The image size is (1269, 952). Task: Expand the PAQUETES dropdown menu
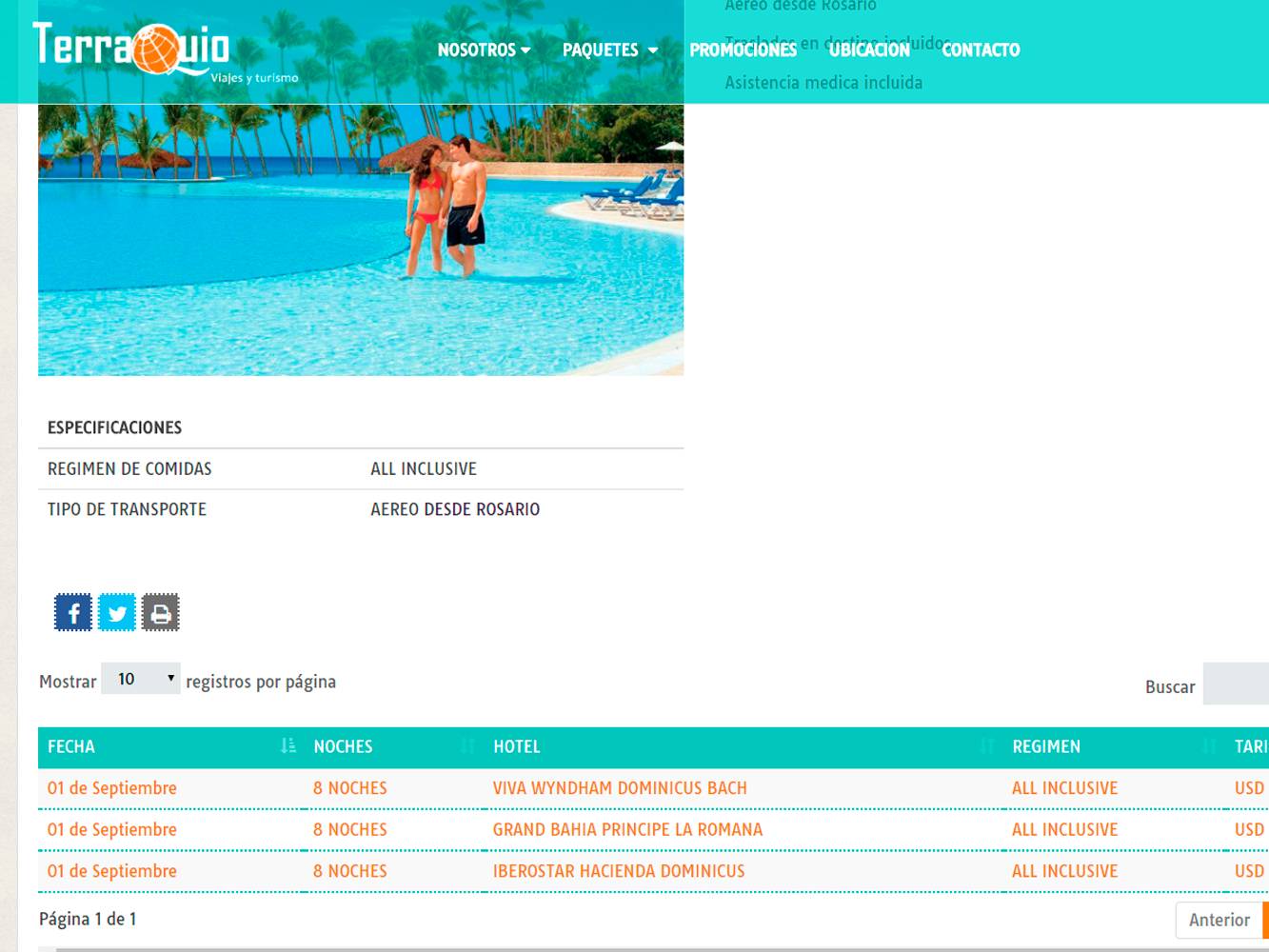tap(610, 50)
